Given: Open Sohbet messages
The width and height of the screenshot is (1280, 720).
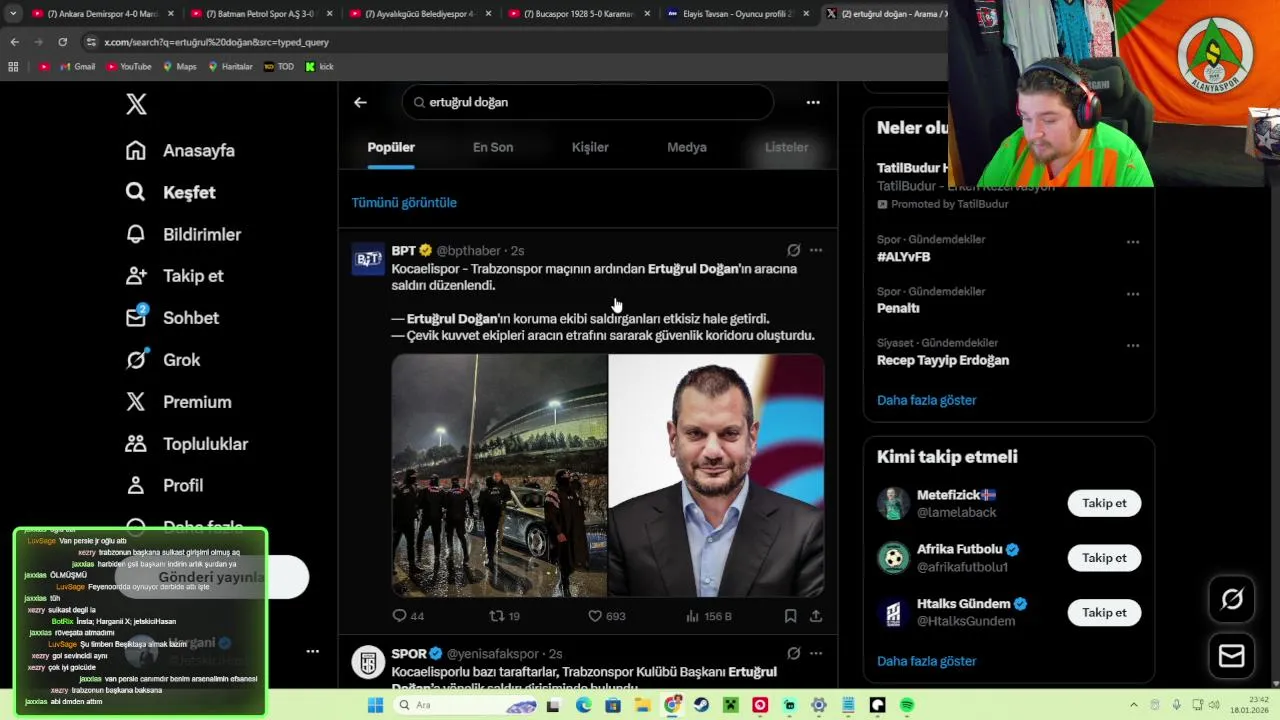Looking at the screenshot, I should pyautogui.click(x=172, y=318).
